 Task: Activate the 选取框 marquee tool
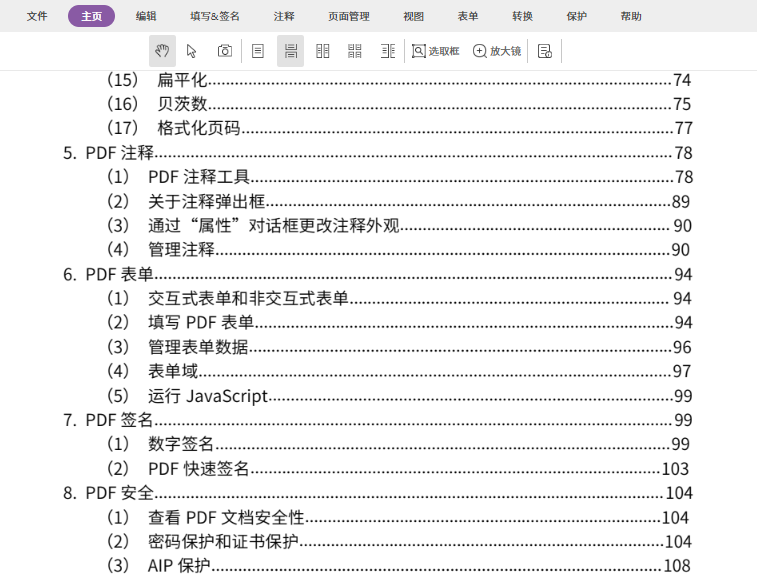435,51
